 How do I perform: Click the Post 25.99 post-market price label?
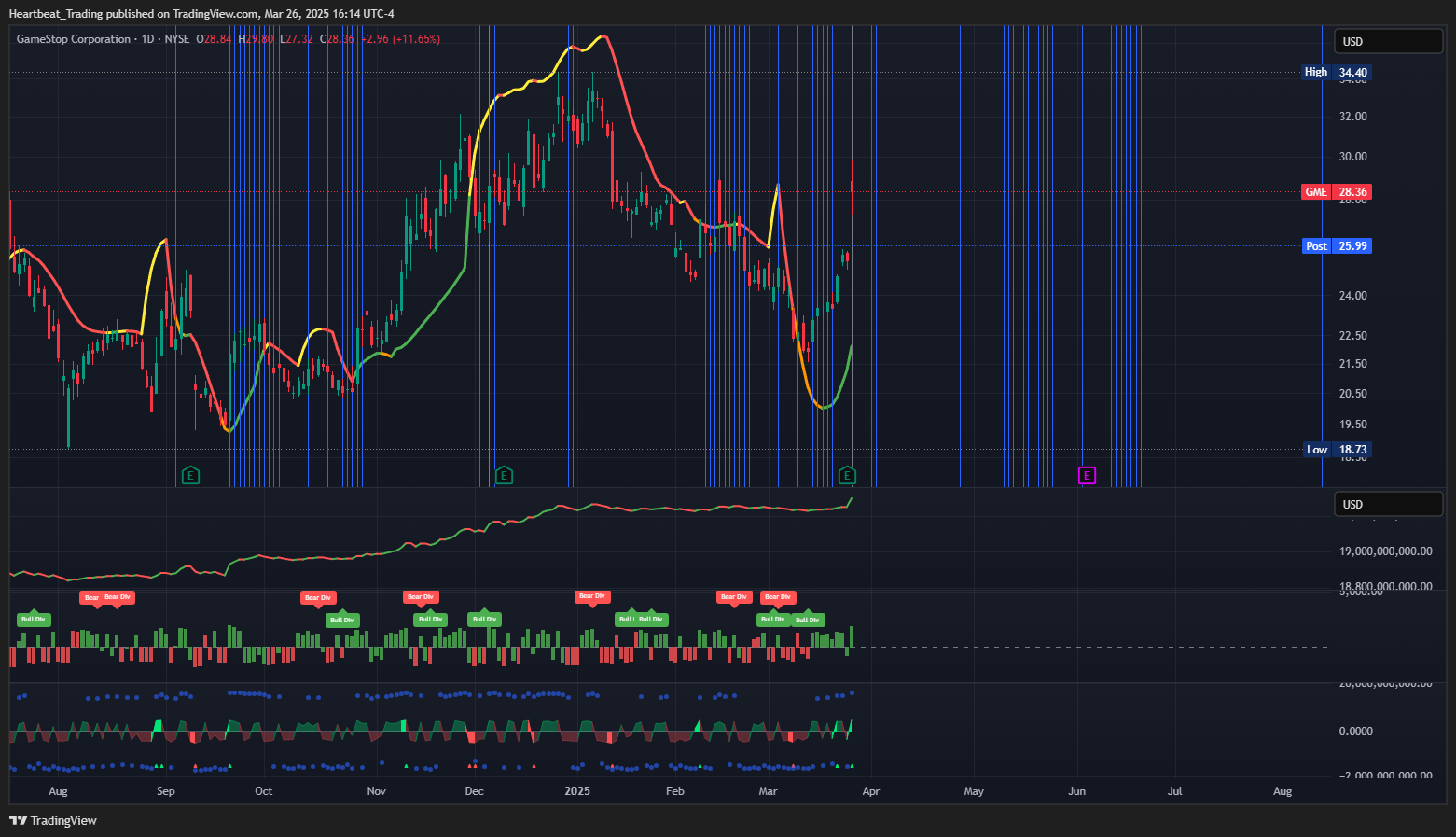pos(1337,246)
